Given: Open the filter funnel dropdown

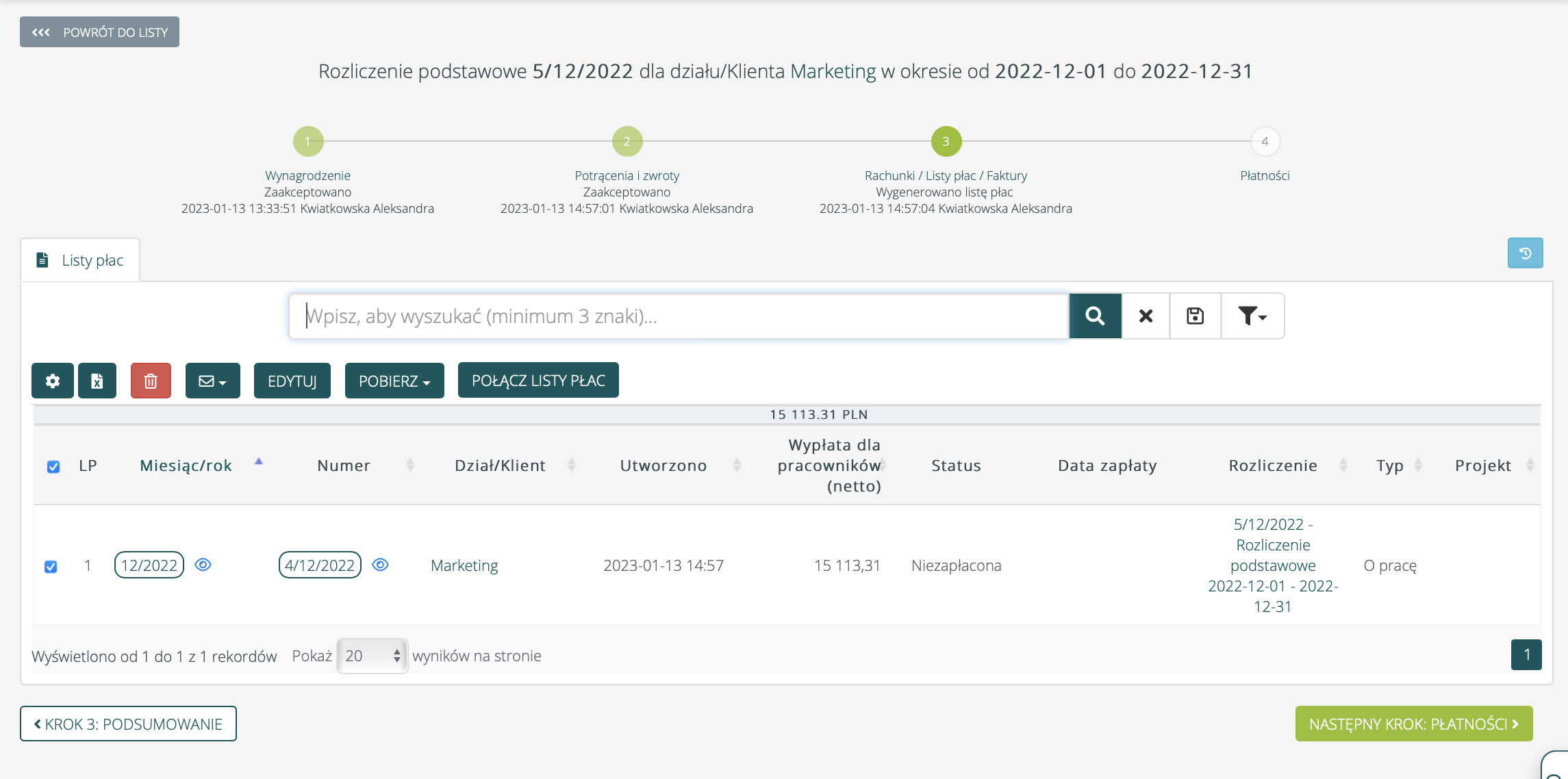Looking at the screenshot, I should click(1252, 316).
